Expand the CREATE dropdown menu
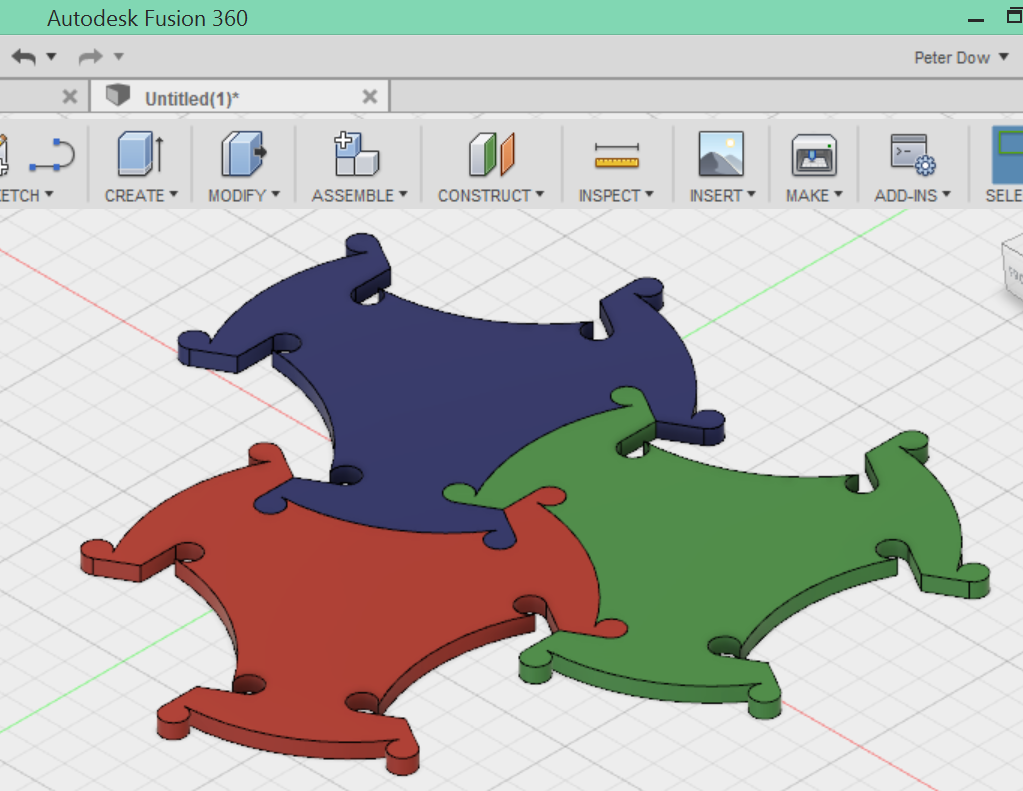 click(x=141, y=195)
